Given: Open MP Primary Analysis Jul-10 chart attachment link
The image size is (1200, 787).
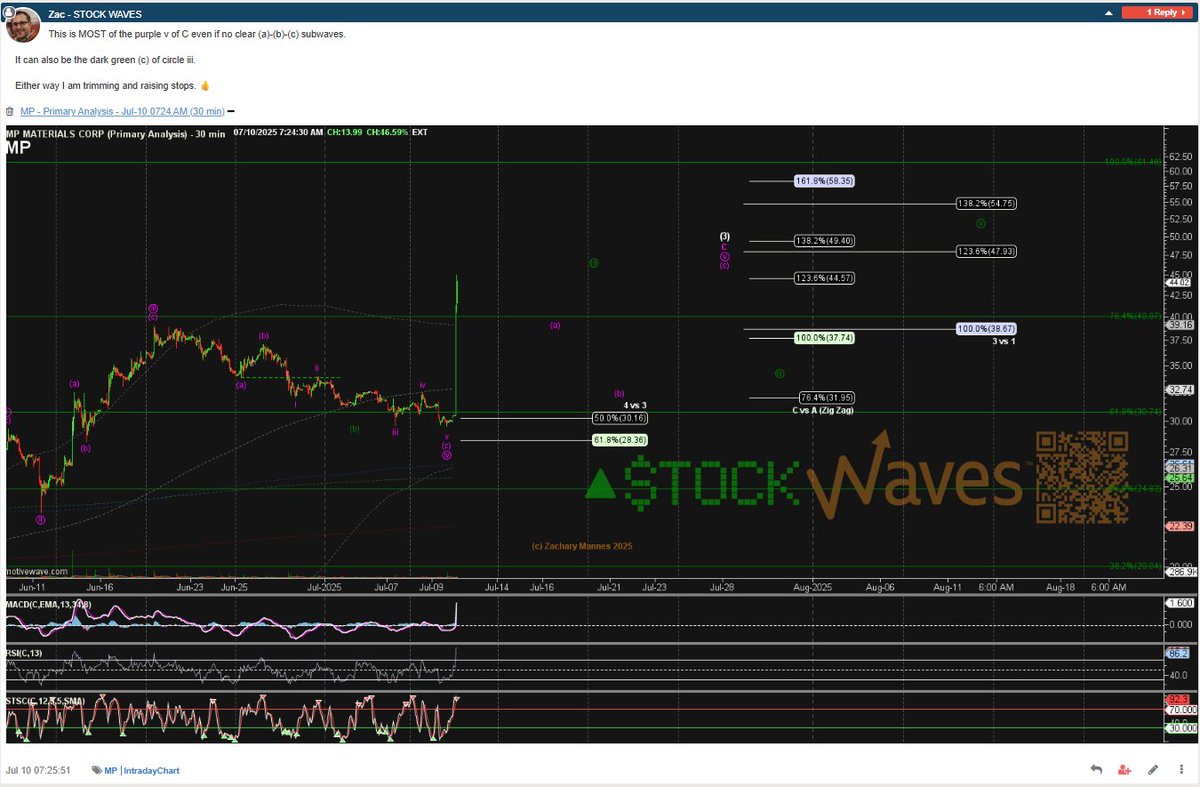Looking at the screenshot, I should (x=122, y=111).
